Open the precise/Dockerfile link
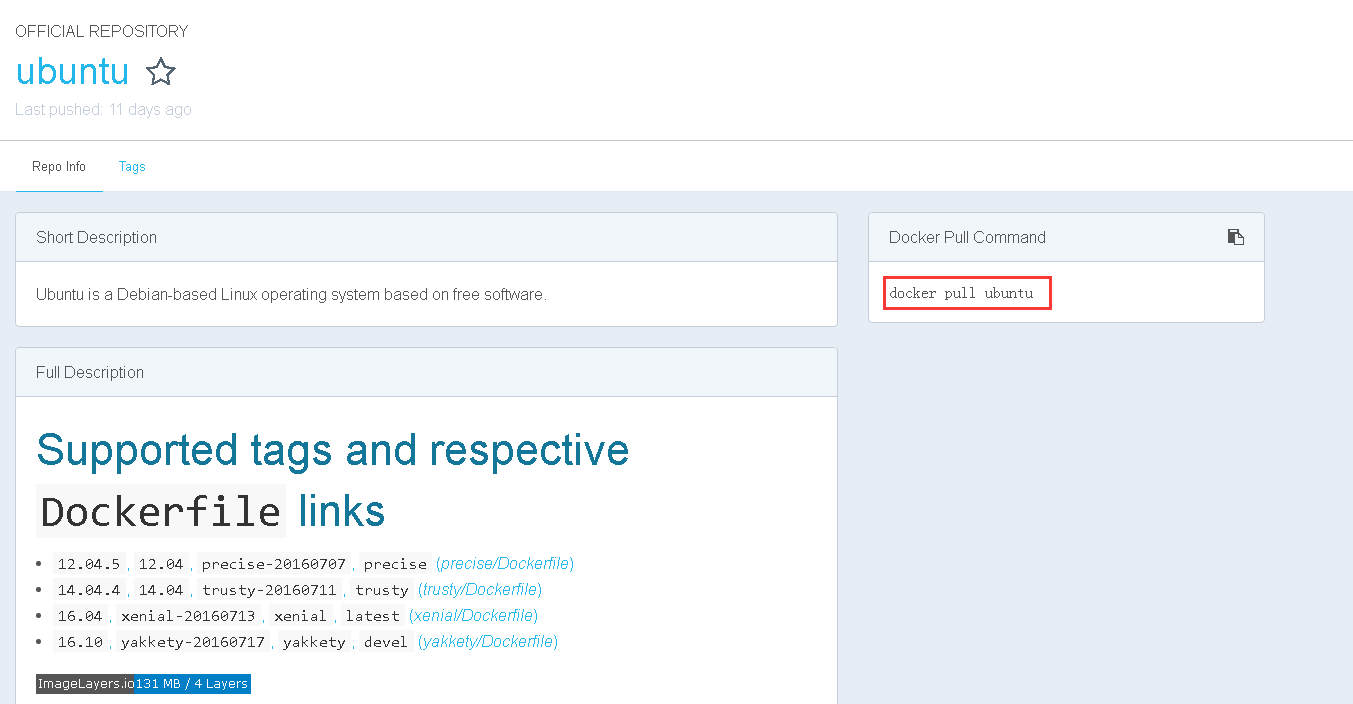The height and width of the screenshot is (704, 1353). [x=505, y=564]
